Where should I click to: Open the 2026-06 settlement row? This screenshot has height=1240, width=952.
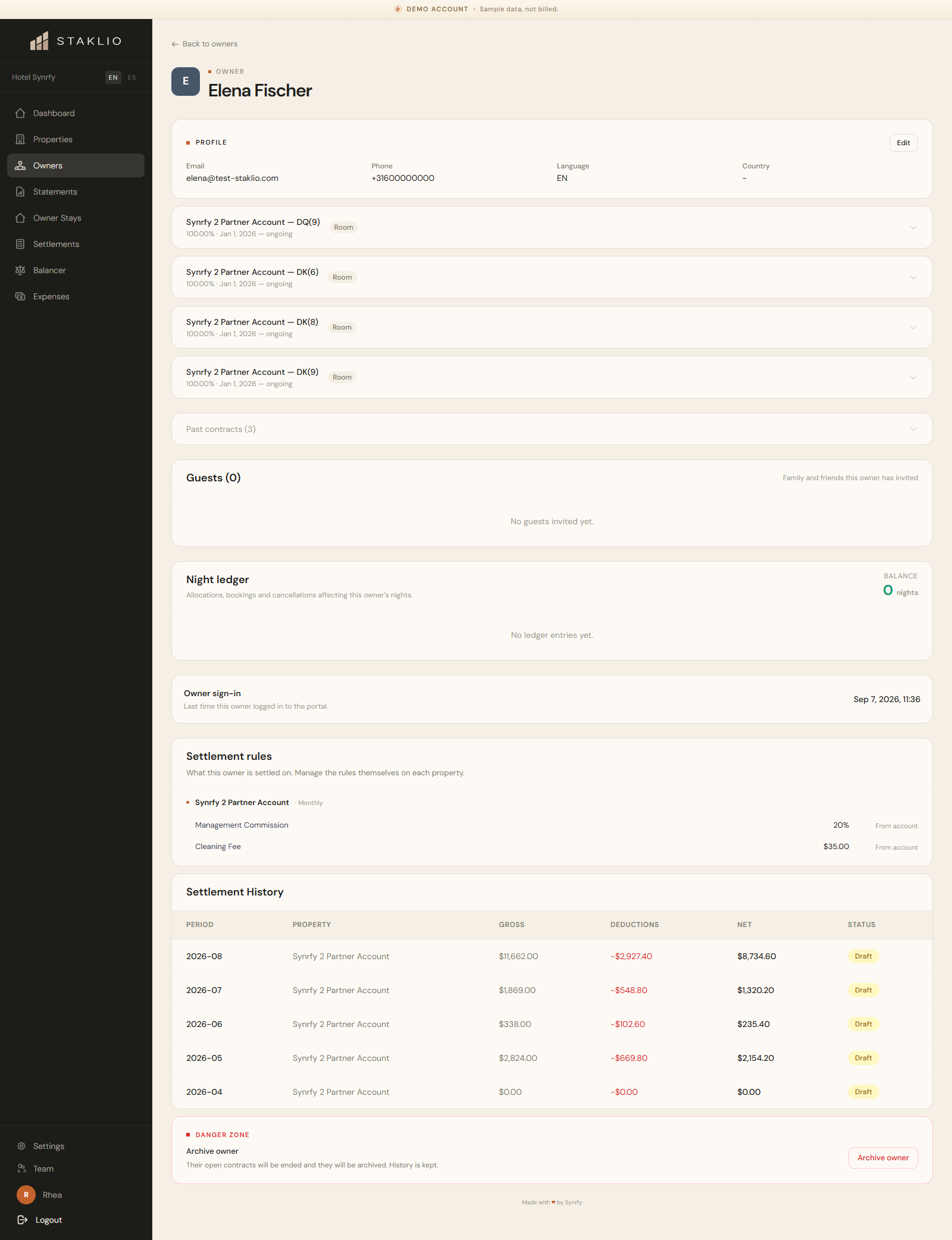552,1024
